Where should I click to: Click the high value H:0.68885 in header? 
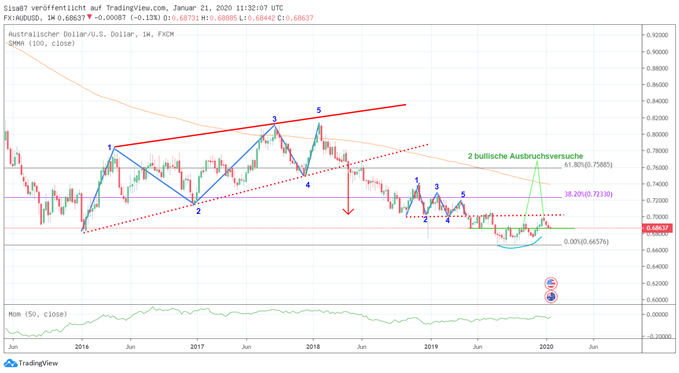[219, 18]
